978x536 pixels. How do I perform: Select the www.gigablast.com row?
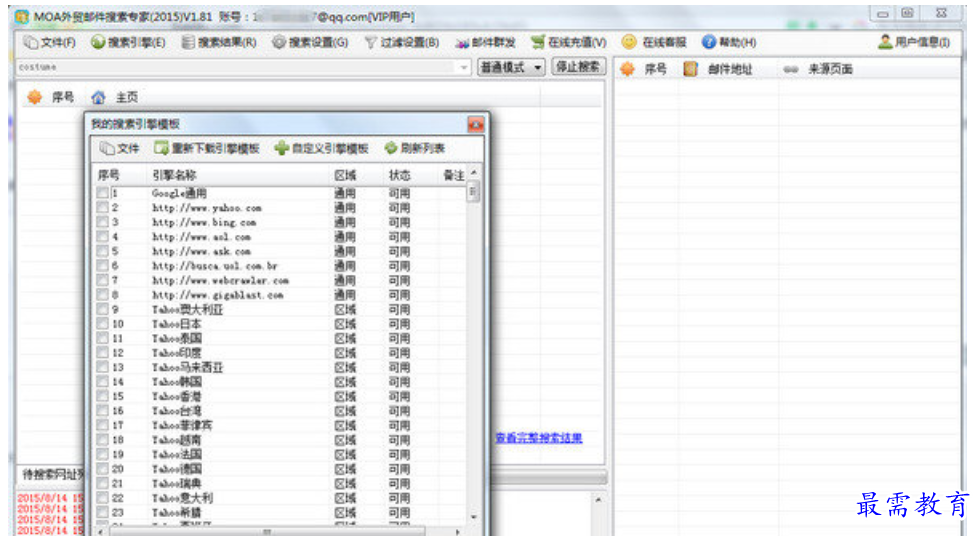281,295
